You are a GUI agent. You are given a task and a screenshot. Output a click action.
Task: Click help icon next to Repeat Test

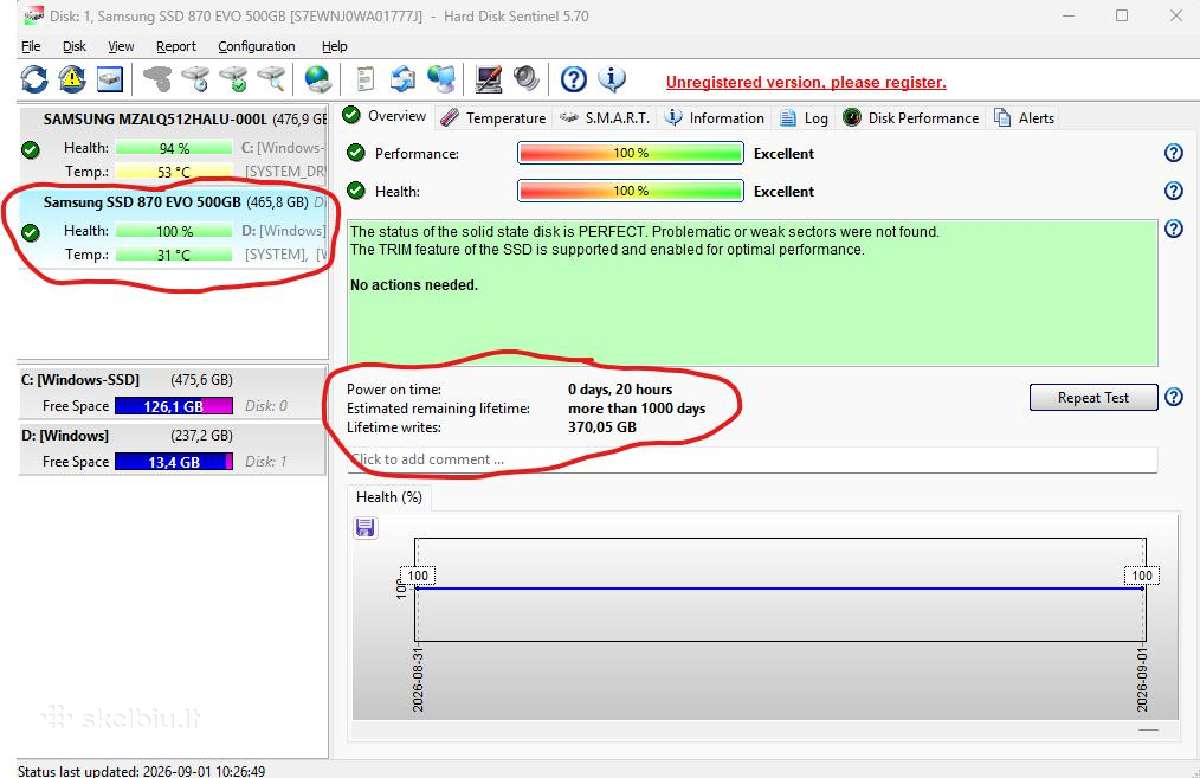(1174, 397)
